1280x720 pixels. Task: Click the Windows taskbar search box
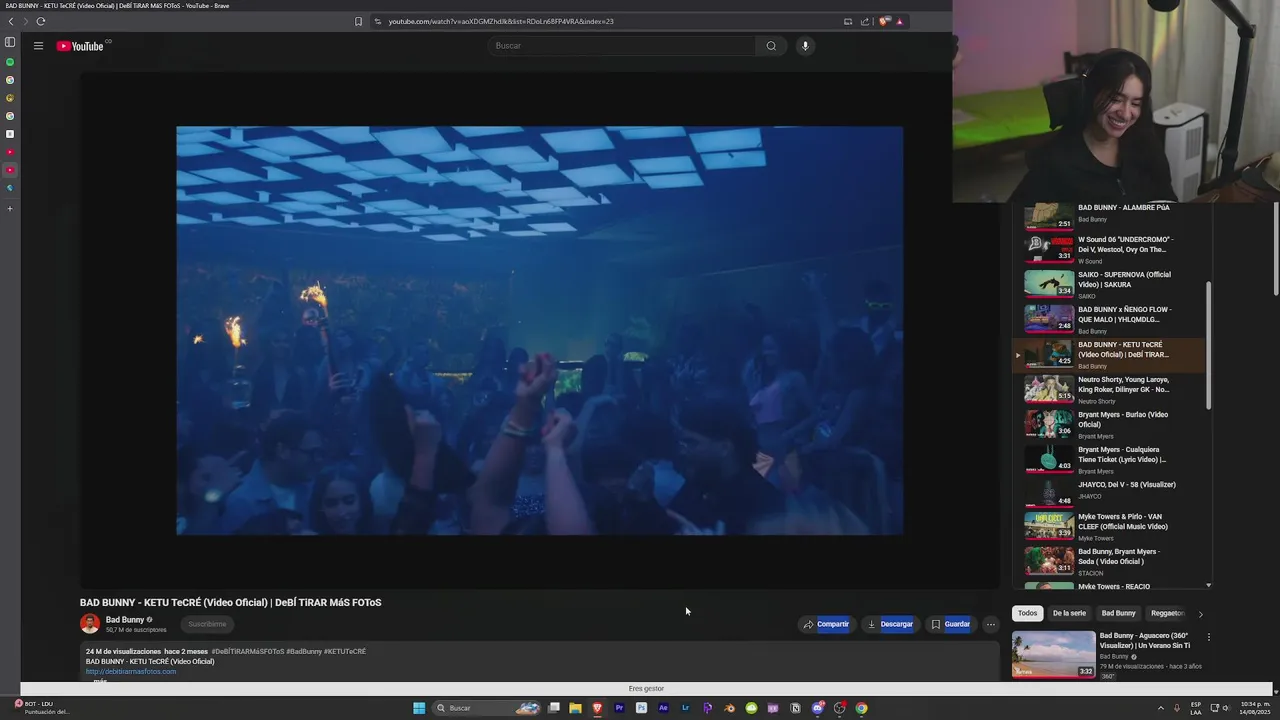click(x=487, y=708)
